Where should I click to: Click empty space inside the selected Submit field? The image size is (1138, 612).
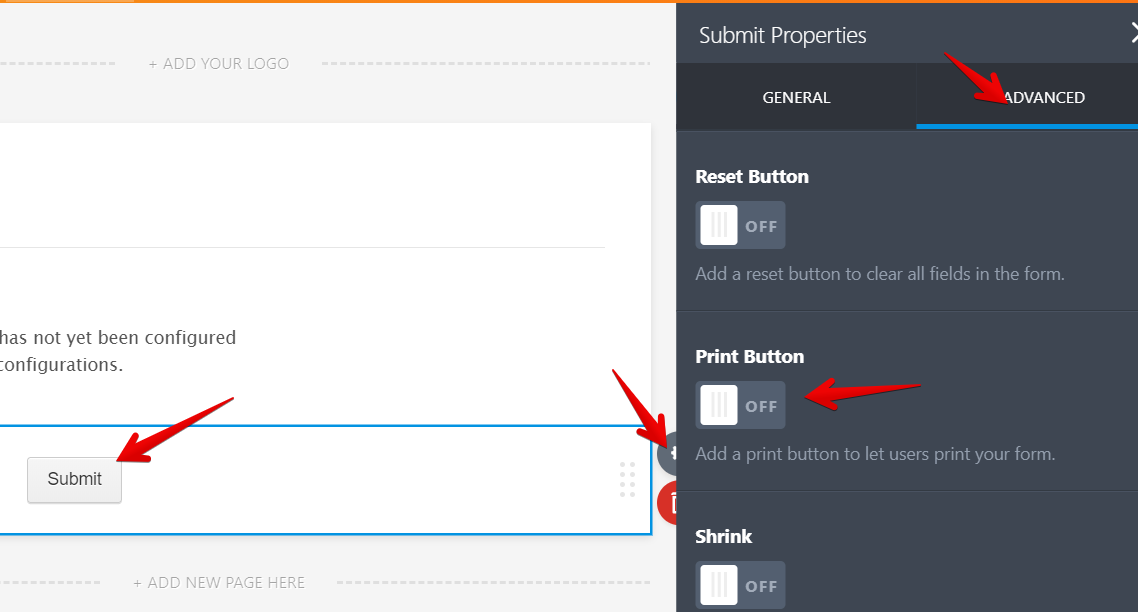click(x=350, y=480)
